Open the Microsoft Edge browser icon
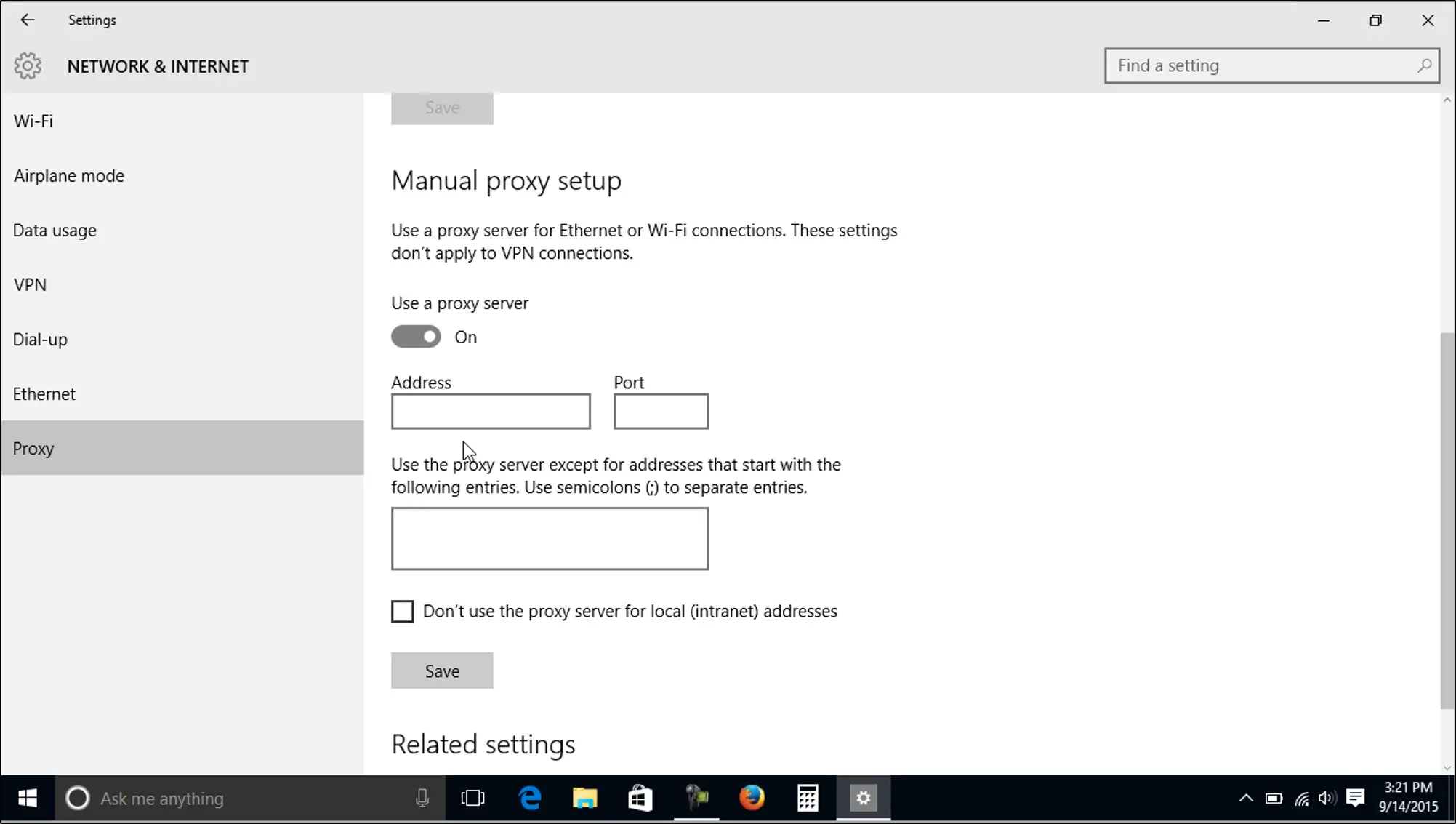The image size is (1456, 824). (x=530, y=799)
